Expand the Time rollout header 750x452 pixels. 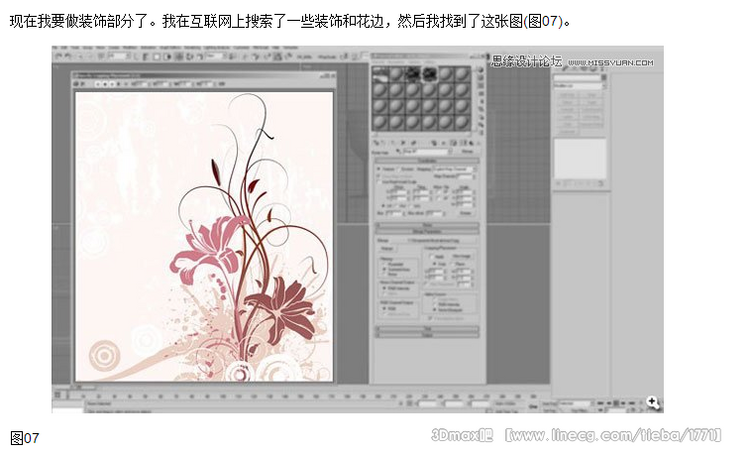point(427,329)
